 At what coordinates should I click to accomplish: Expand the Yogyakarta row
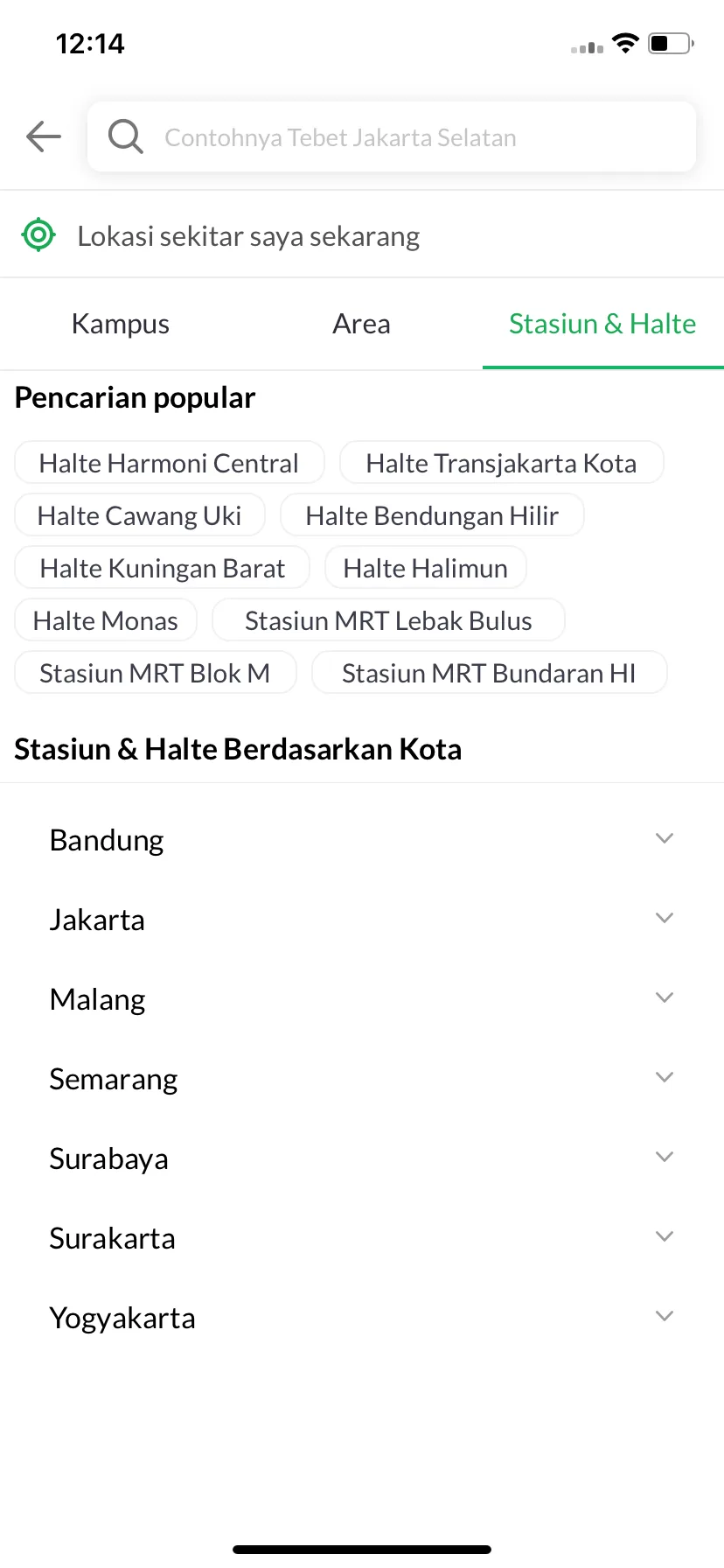point(362,1317)
